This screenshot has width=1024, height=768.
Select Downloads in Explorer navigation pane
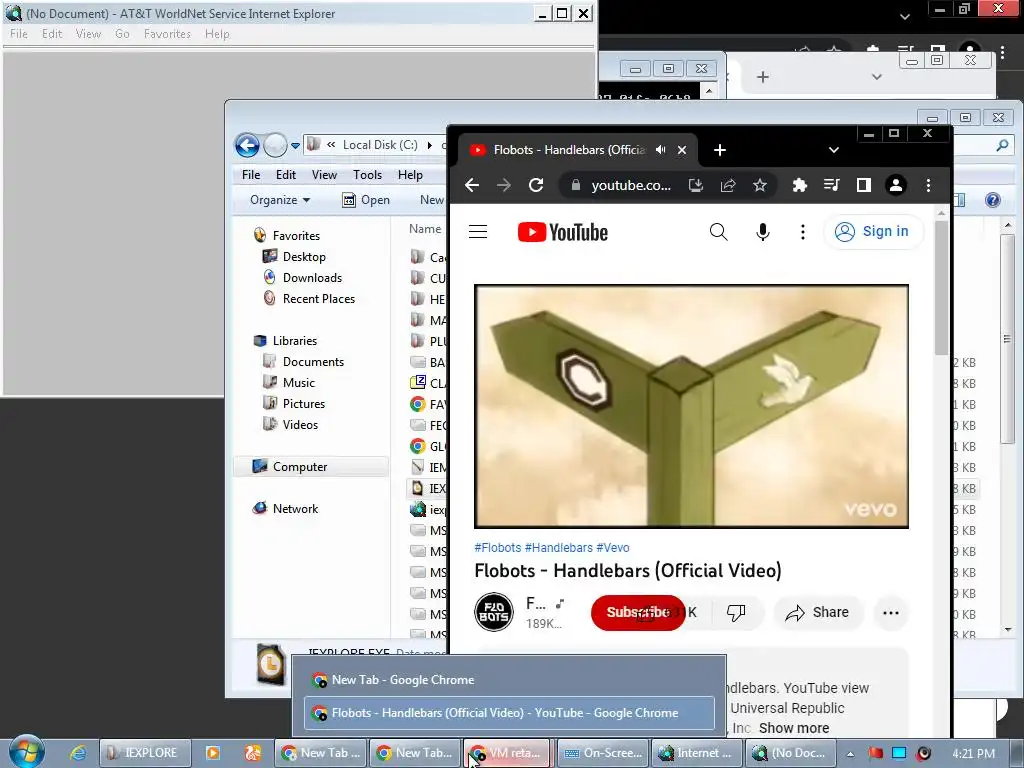pyautogui.click(x=312, y=278)
